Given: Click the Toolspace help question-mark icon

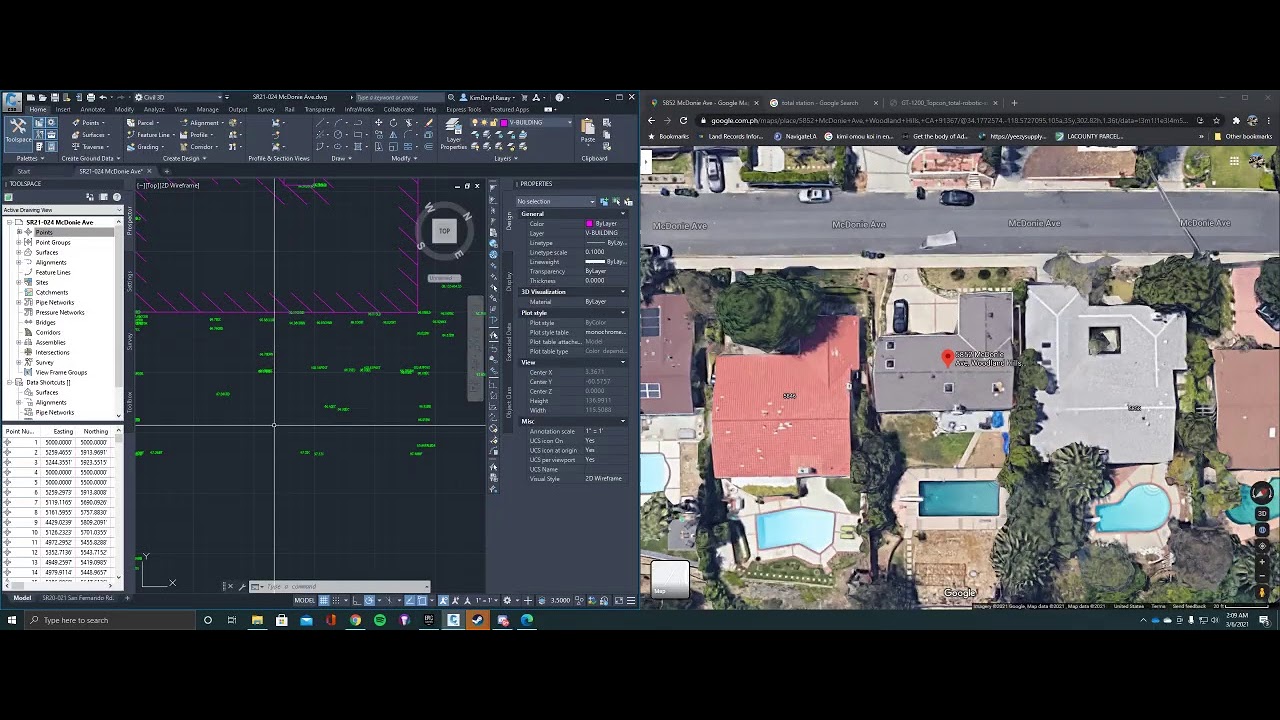Looking at the screenshot, I should [118, 197].
